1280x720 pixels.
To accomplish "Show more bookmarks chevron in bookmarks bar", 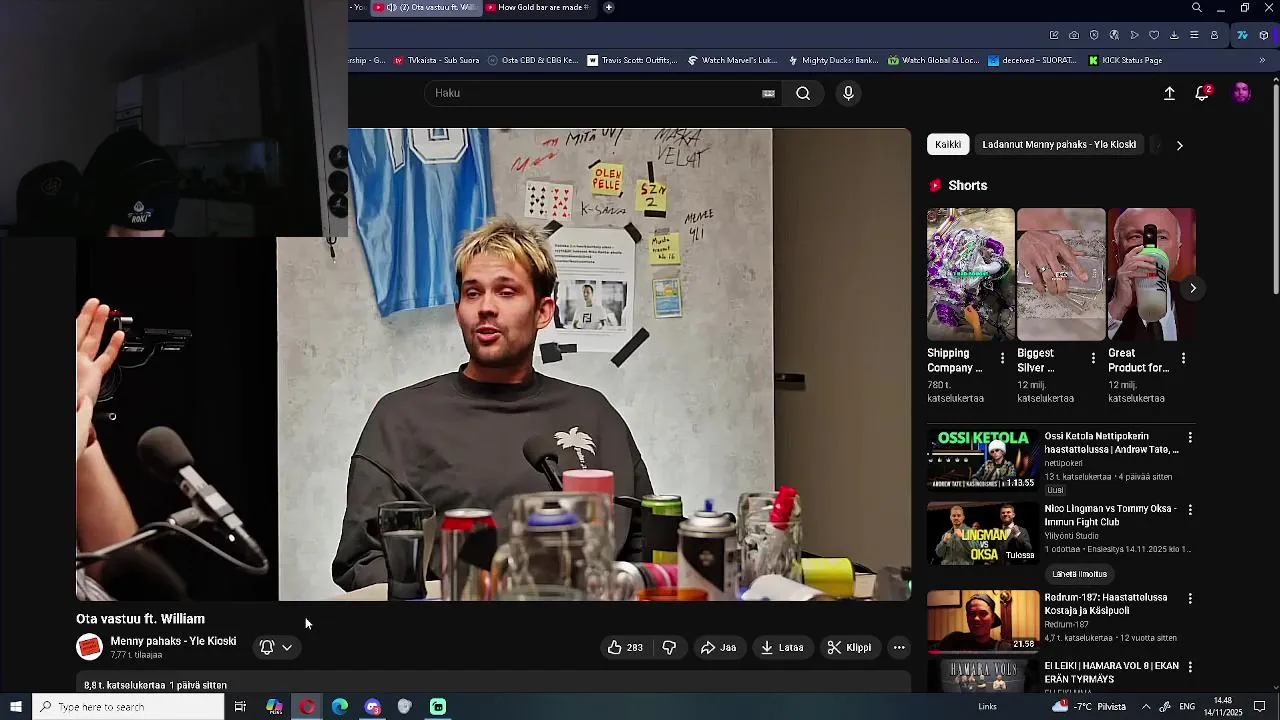I will click(1262, 60).
